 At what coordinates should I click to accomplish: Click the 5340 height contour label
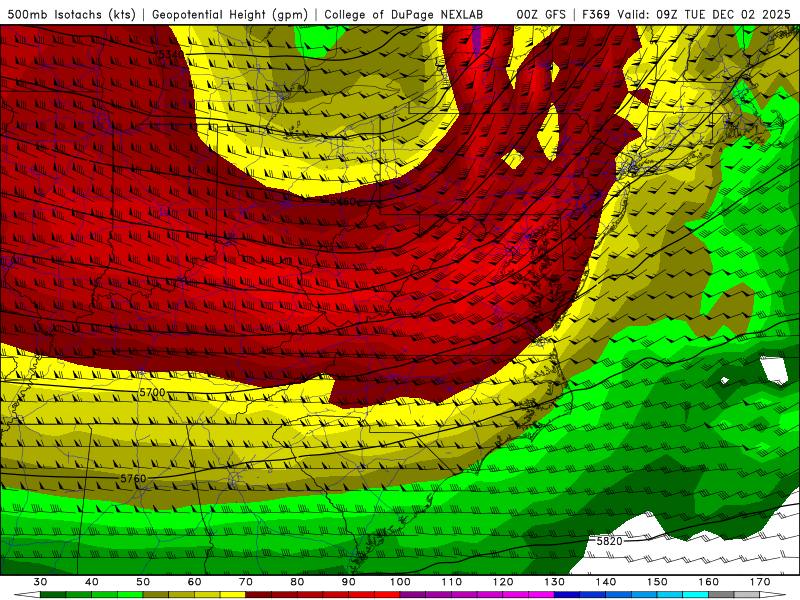[x=171, y=54]
